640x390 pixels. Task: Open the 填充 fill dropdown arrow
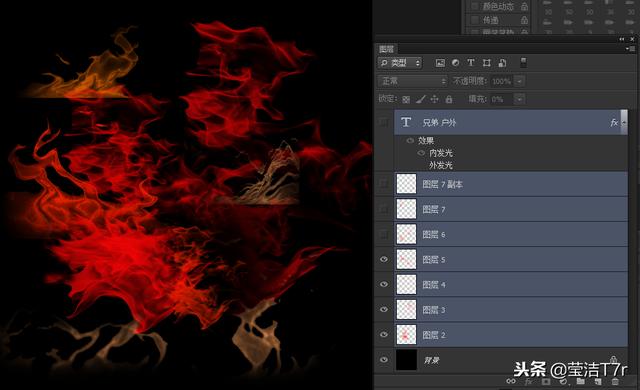coord(519,99)
